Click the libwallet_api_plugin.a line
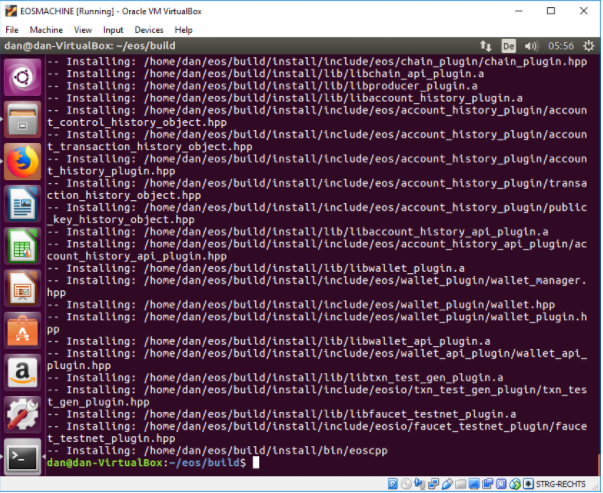 (x=269, y=341)
